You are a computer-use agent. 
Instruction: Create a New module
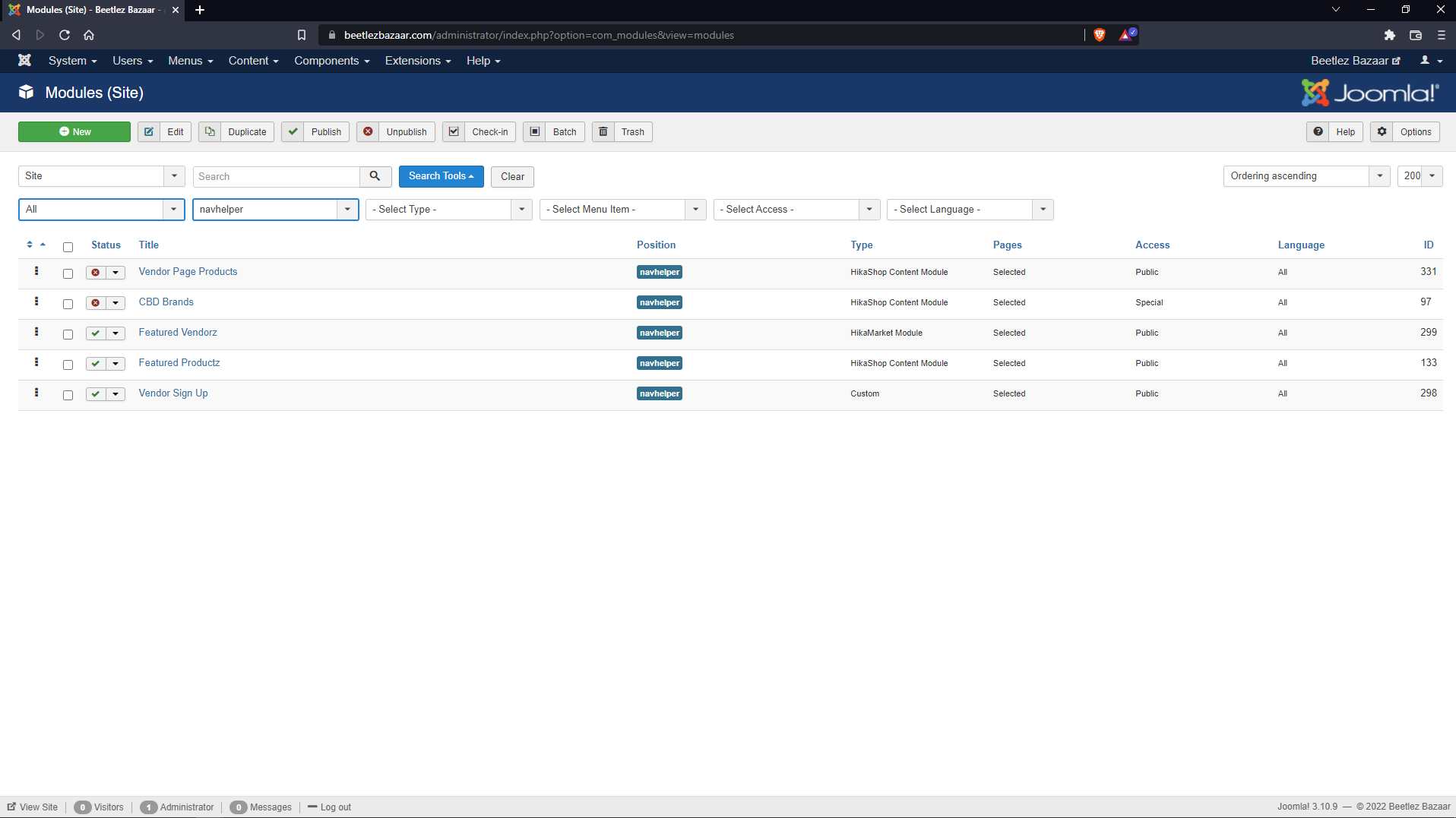[x=74, y=132]
